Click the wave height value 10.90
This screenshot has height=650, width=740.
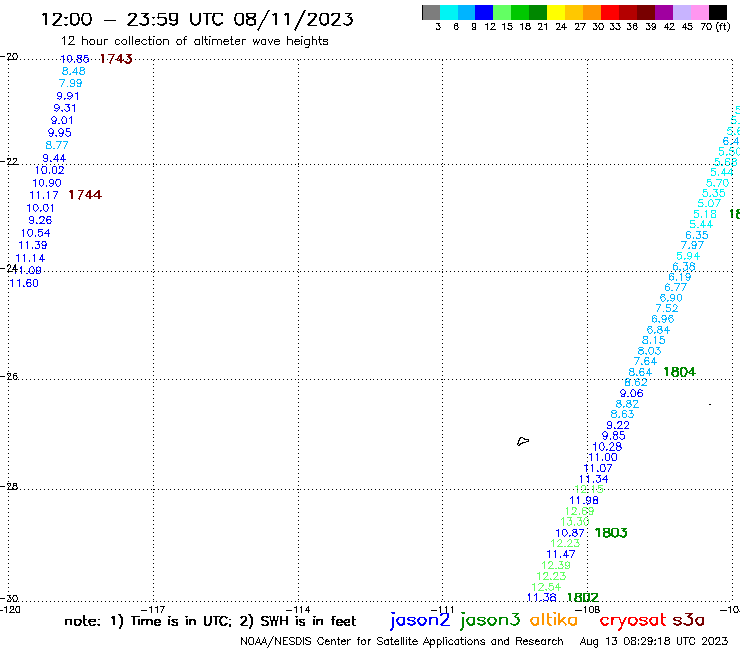[47, 183]
